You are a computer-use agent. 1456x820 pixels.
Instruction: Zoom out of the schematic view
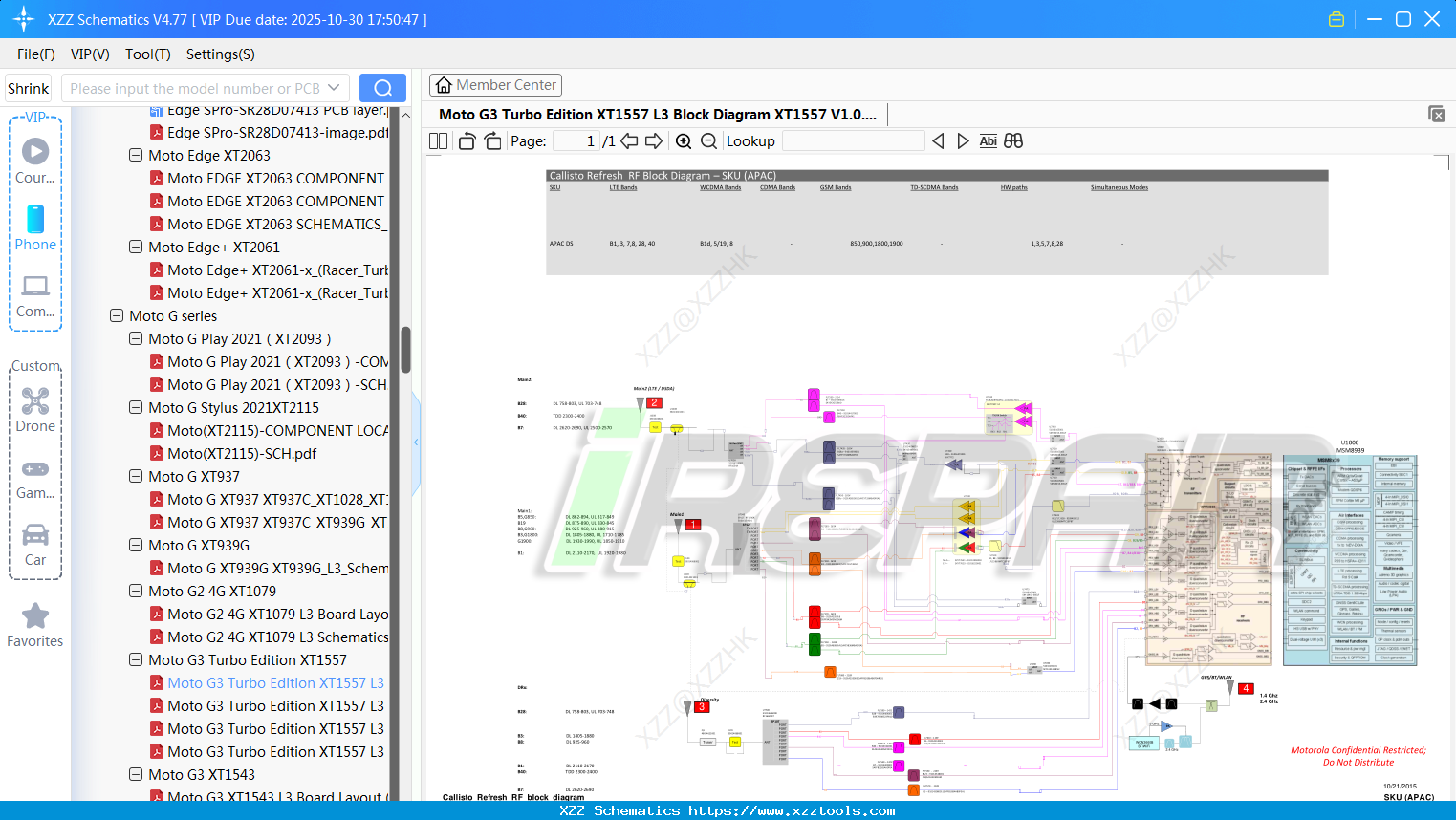point(708,140)
